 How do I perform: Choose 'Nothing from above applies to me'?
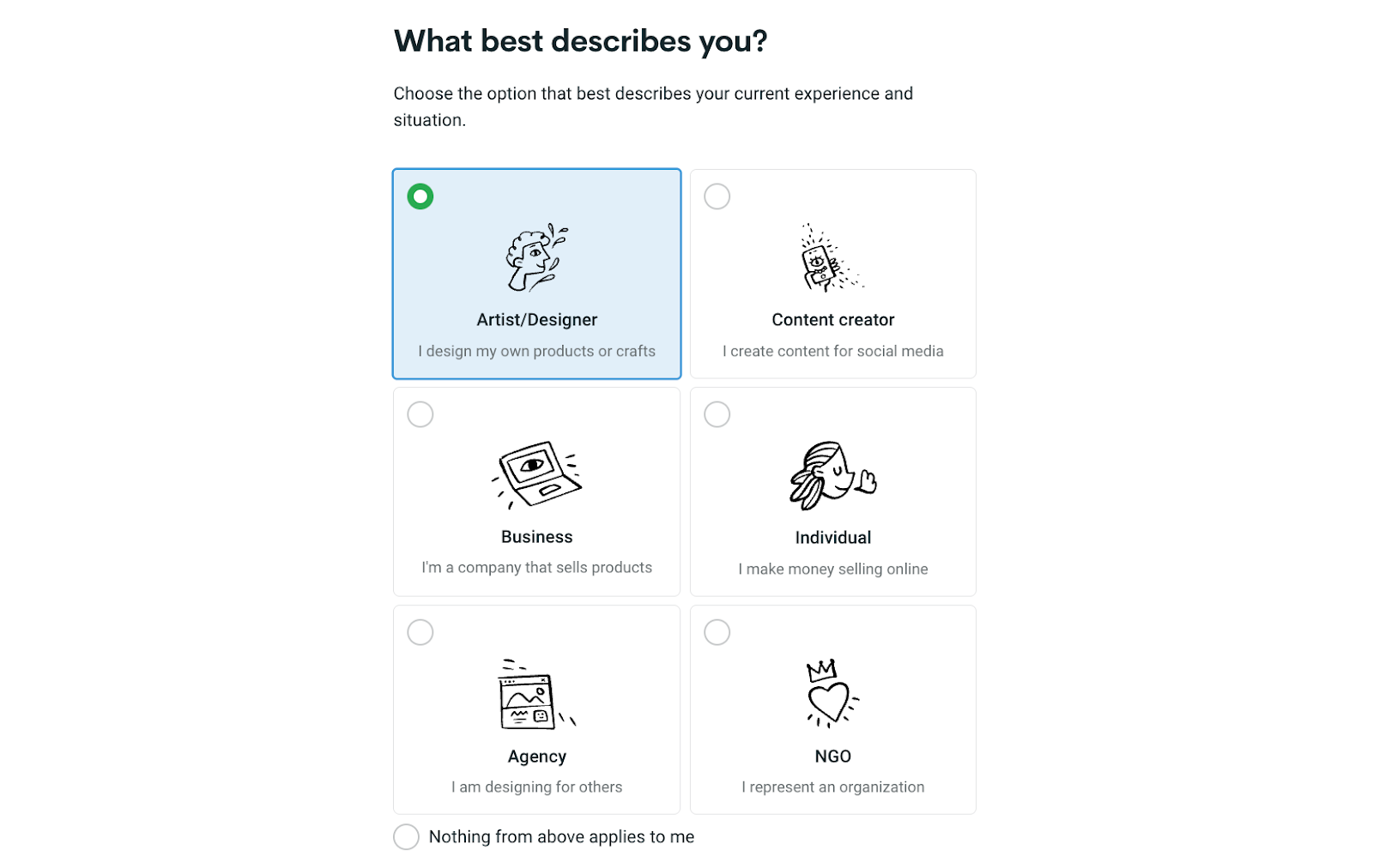tap(406, 836)
